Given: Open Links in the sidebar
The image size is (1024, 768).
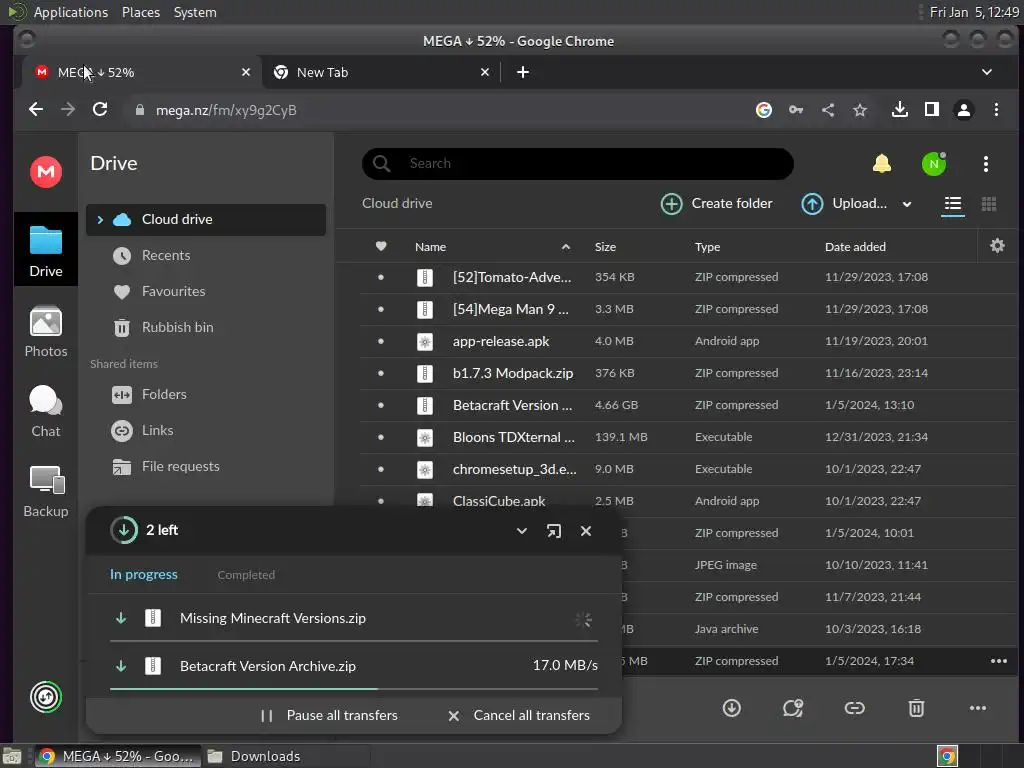Looking at the screenshot, I should 206,430.
